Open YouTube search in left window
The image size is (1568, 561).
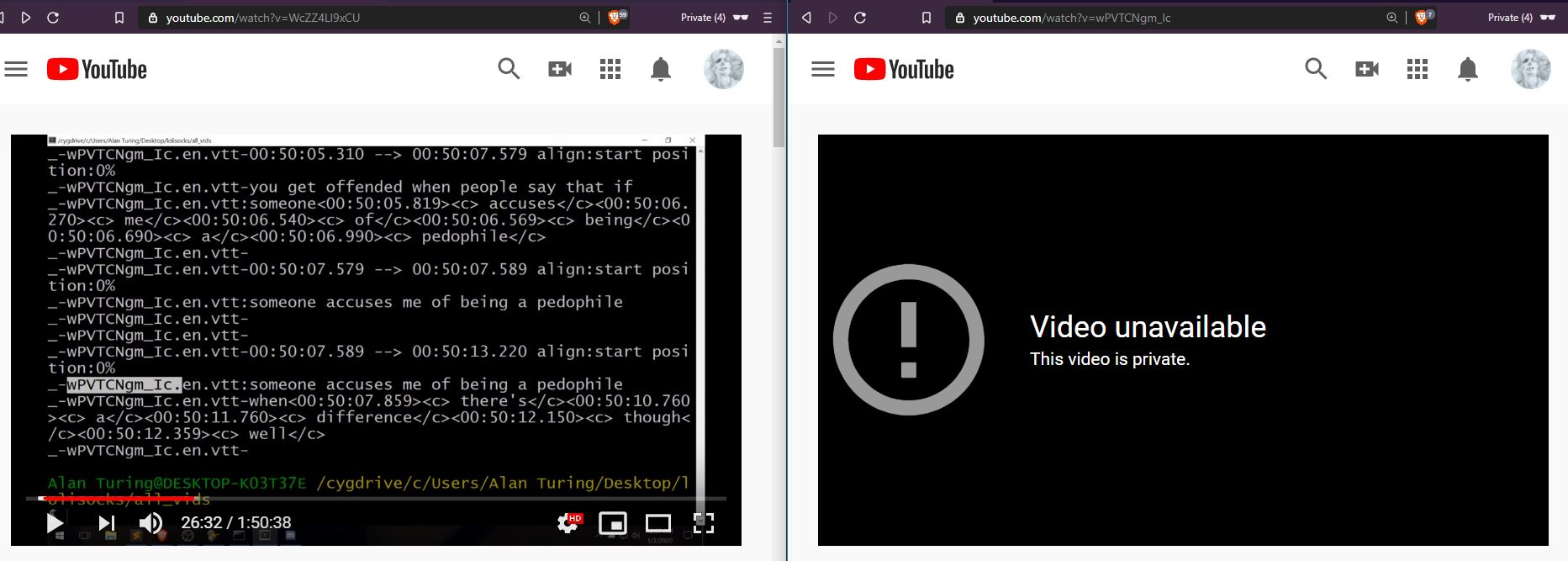[509, 69]
